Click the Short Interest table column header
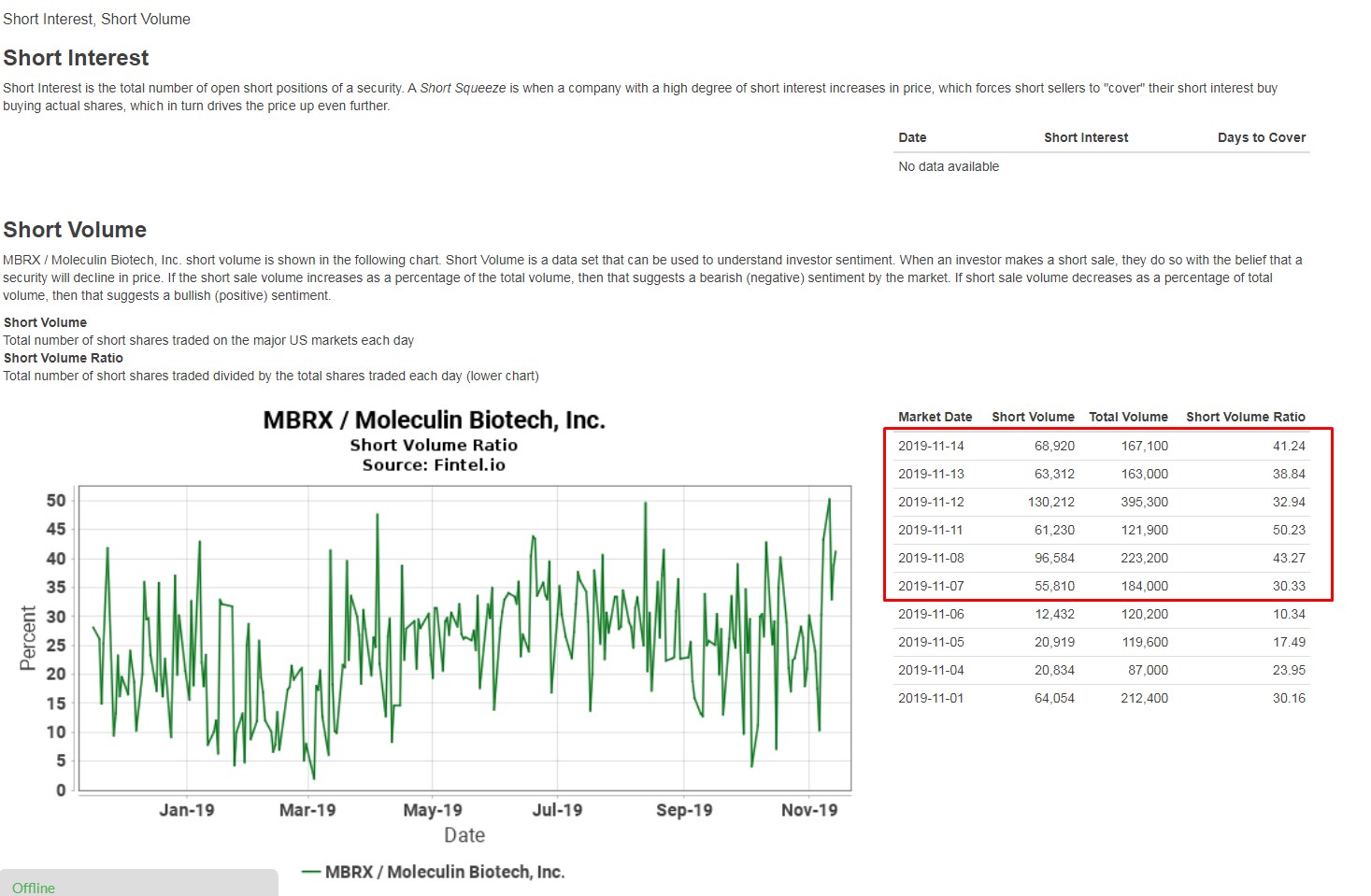The width and height of the screenshot is (1371, 896). coord(1085,137)
